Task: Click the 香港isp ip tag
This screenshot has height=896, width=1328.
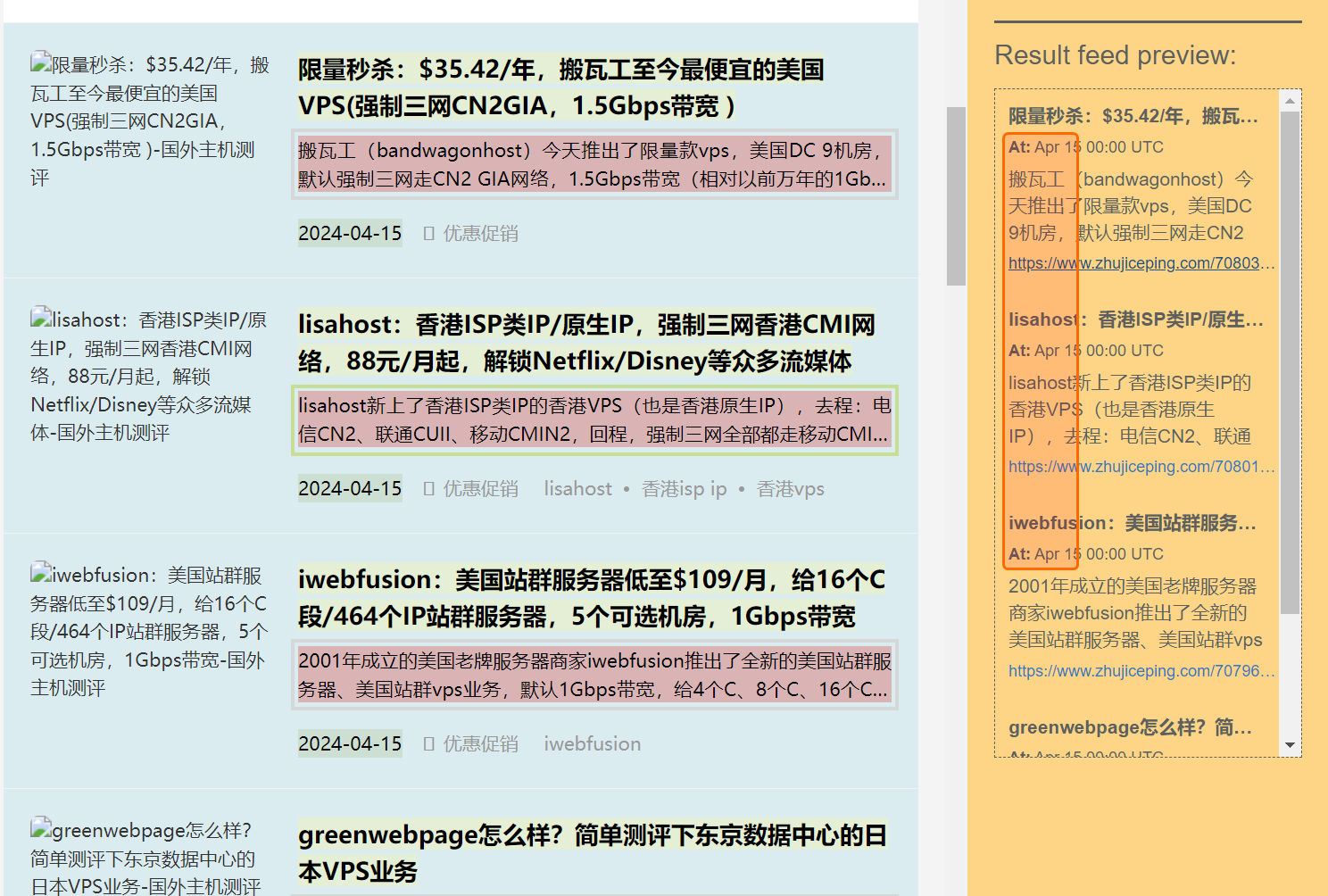Action: tap(684, 489)
